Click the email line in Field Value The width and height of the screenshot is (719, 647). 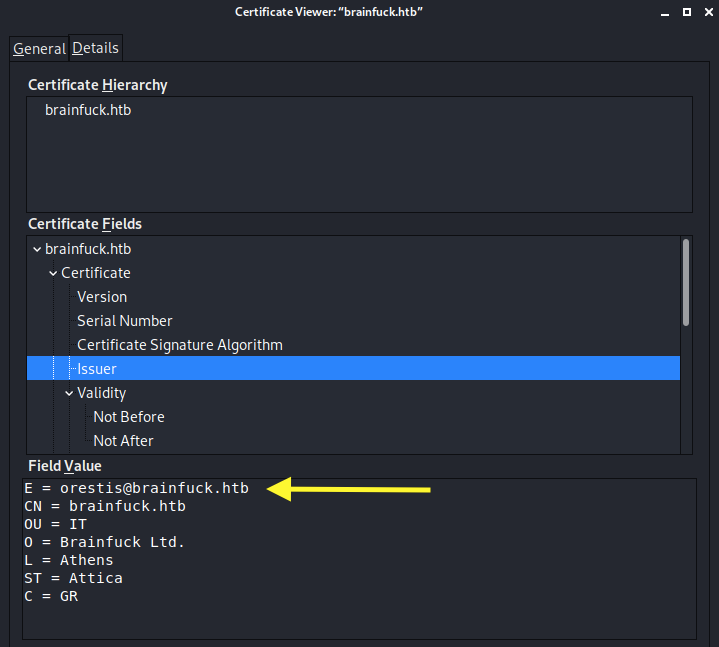point(137,488)
